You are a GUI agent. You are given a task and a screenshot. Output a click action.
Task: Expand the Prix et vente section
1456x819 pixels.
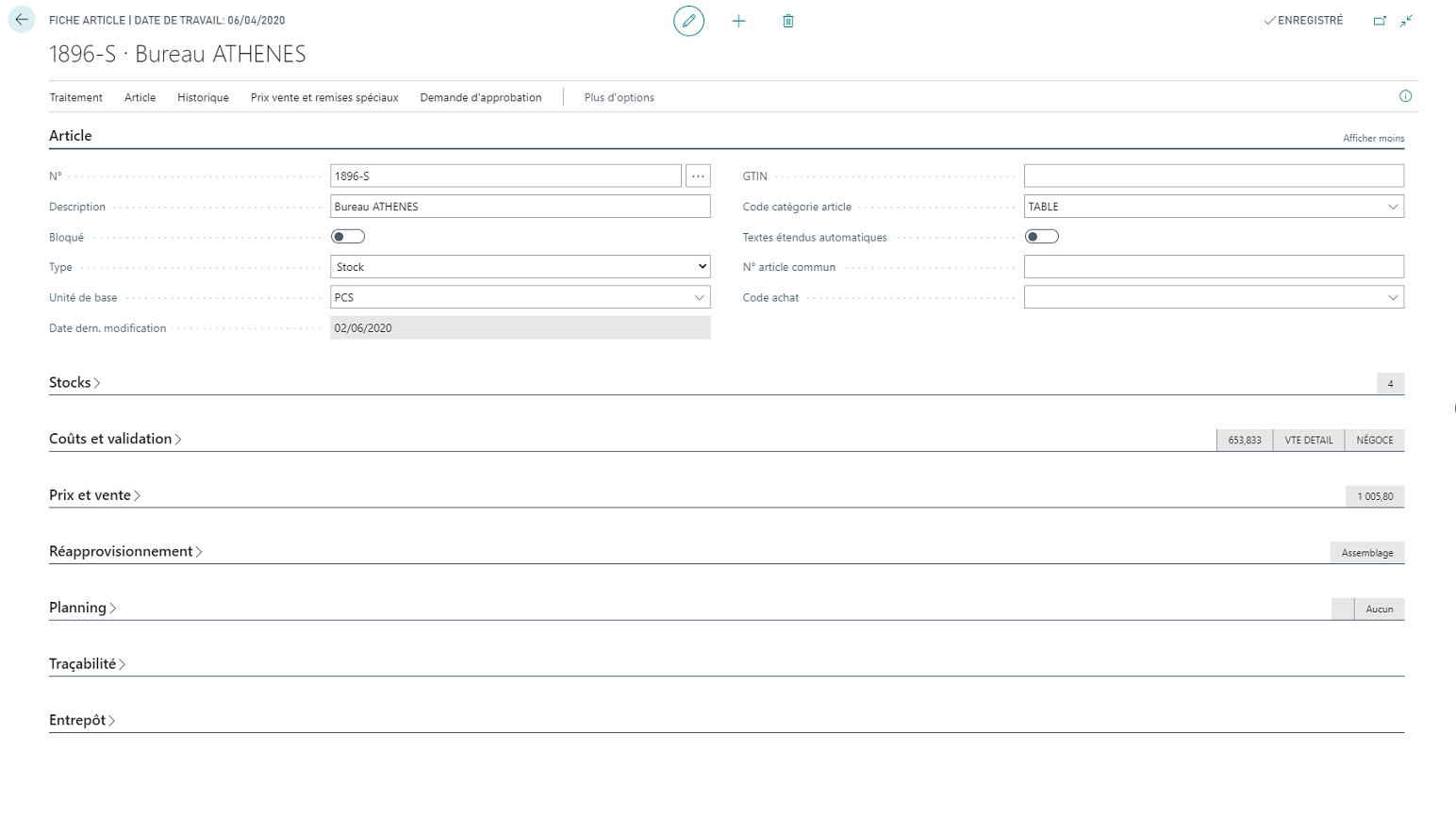[94, 495]
